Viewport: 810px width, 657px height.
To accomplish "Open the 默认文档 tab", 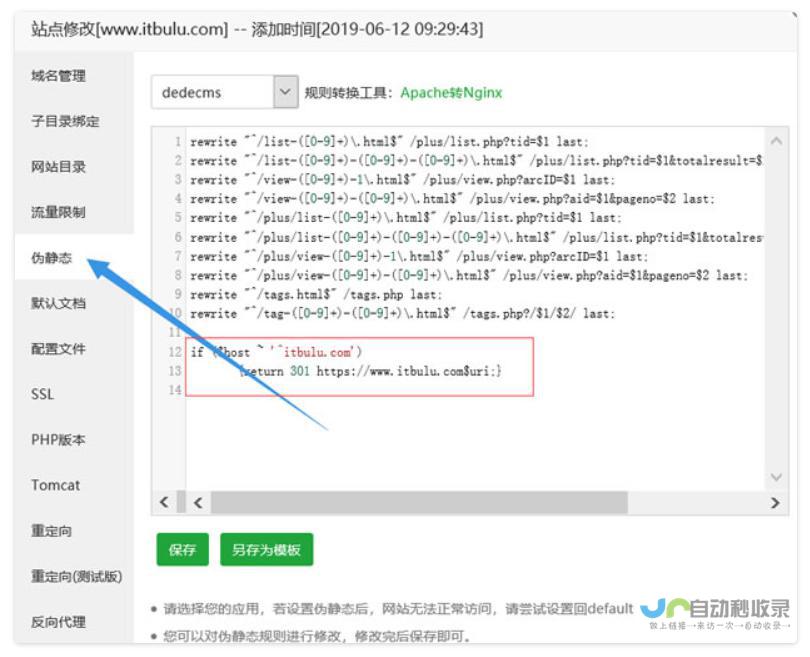I will [58, 303].
